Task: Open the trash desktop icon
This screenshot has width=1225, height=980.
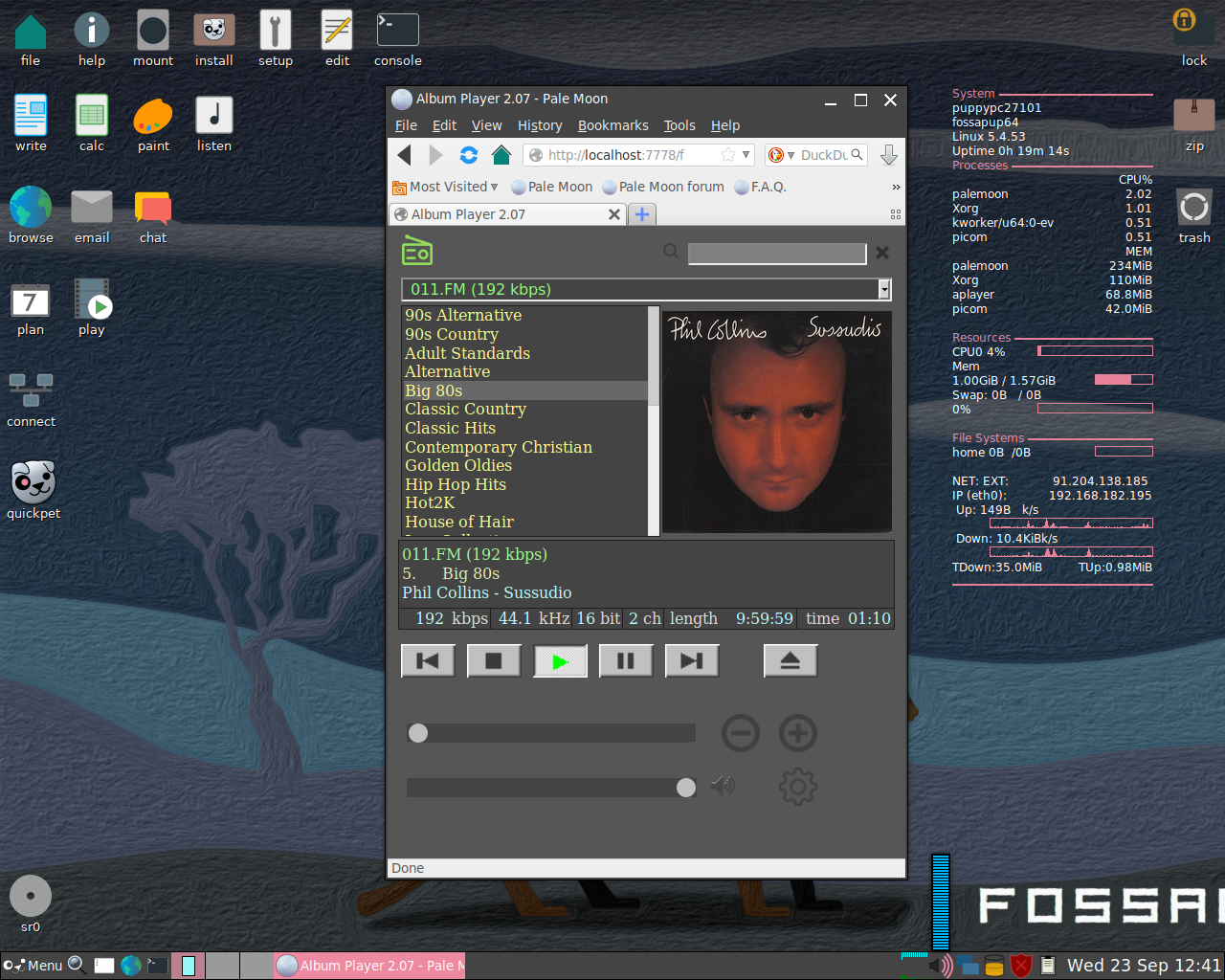Action: click(x=1194, y=216)
